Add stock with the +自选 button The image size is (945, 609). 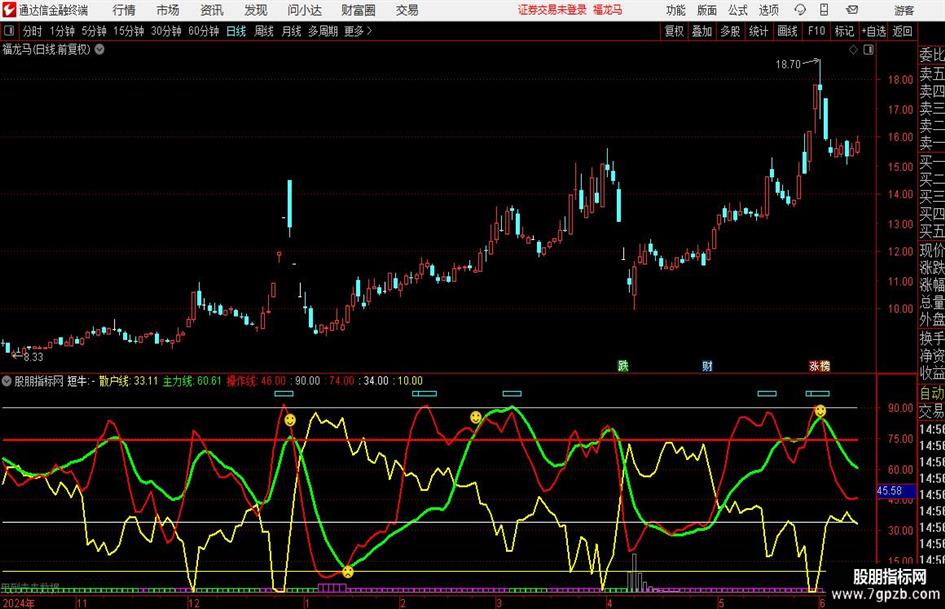[874, 31]
